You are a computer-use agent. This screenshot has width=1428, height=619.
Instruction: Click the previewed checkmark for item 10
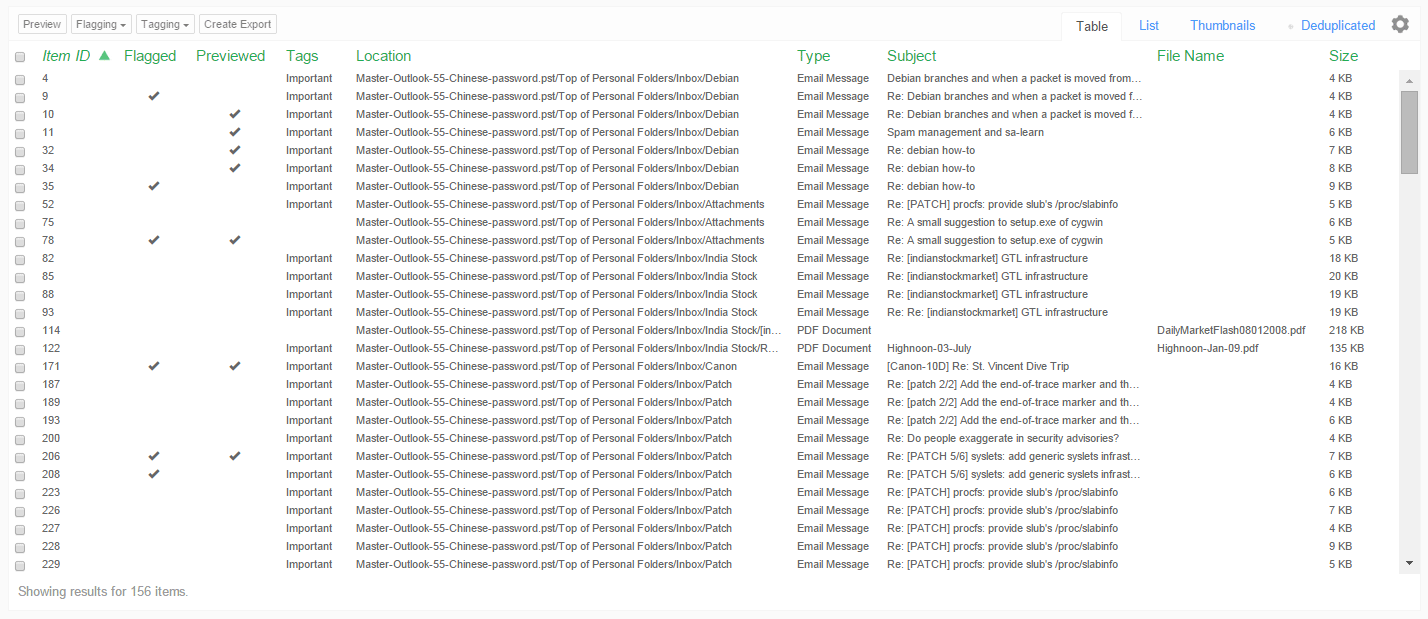coord(235,114)
